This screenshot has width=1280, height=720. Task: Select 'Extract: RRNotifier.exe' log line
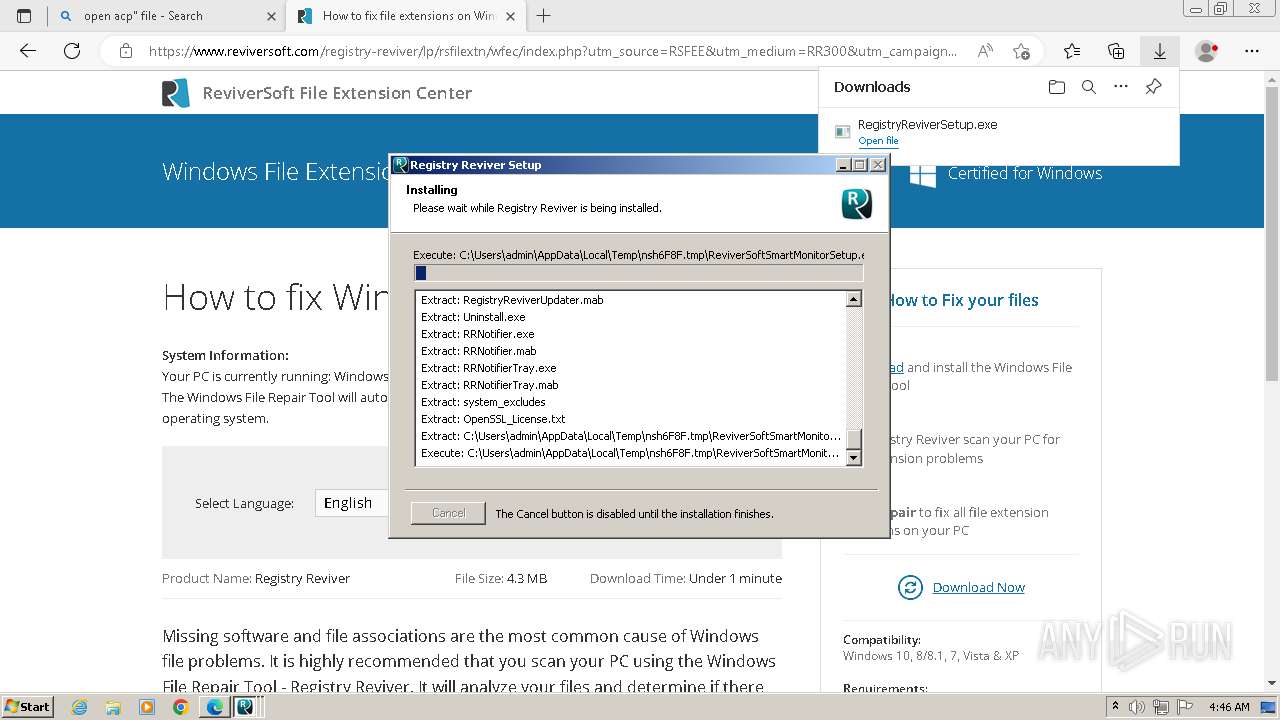(x=477, y=334)
